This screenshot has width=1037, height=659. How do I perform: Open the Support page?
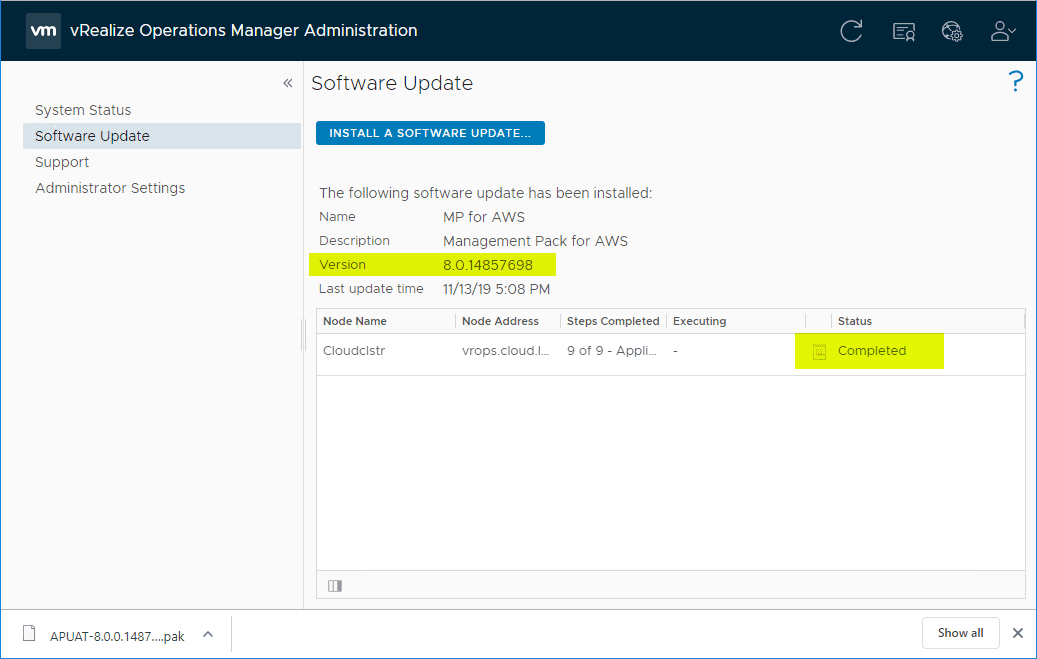coord(61,161)
